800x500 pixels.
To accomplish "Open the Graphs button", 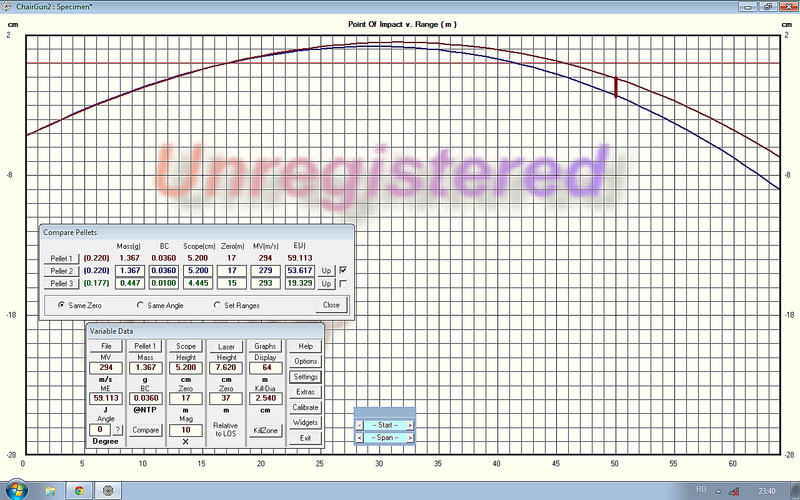I will tap(265, 346).
